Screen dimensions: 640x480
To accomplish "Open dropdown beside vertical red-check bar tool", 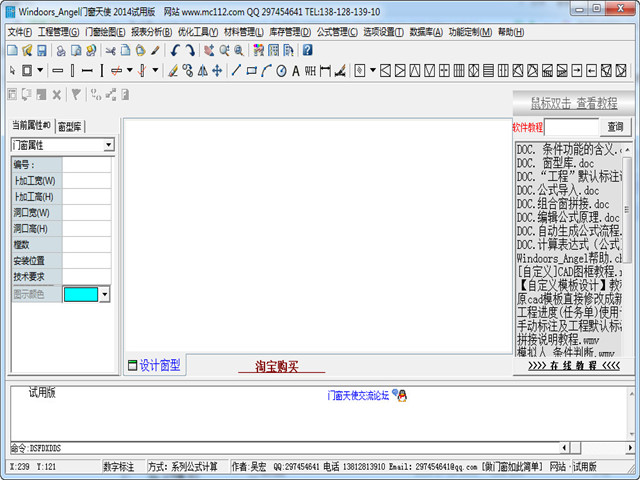I will 156,70.
